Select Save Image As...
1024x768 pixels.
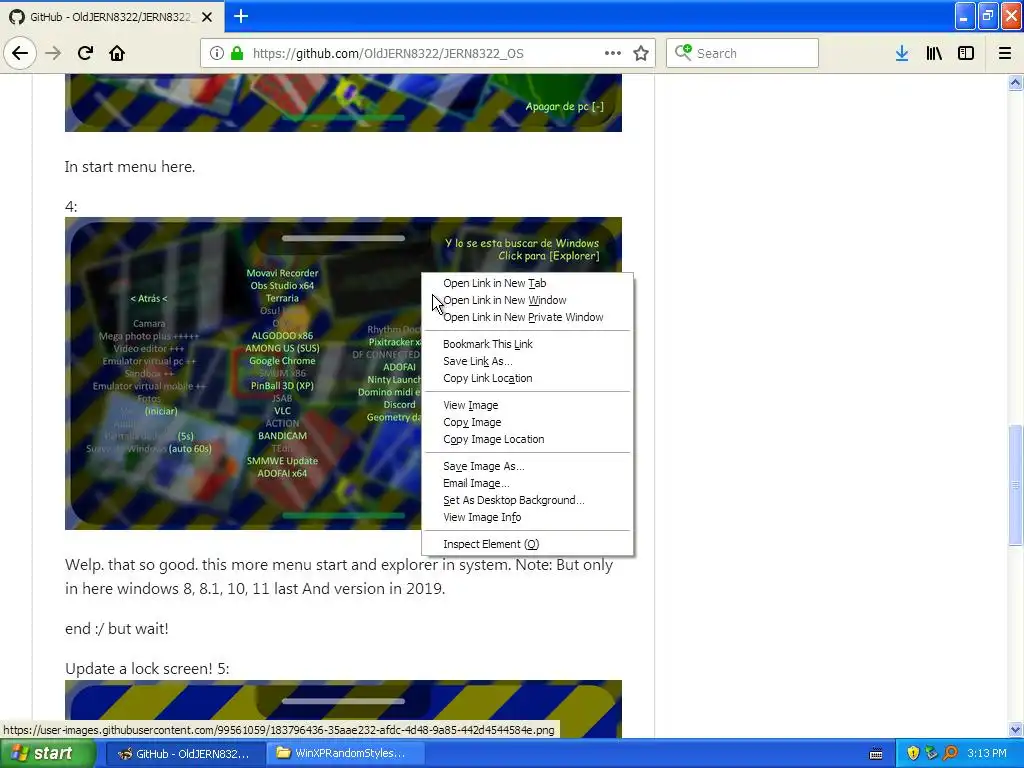click(528, 466)
